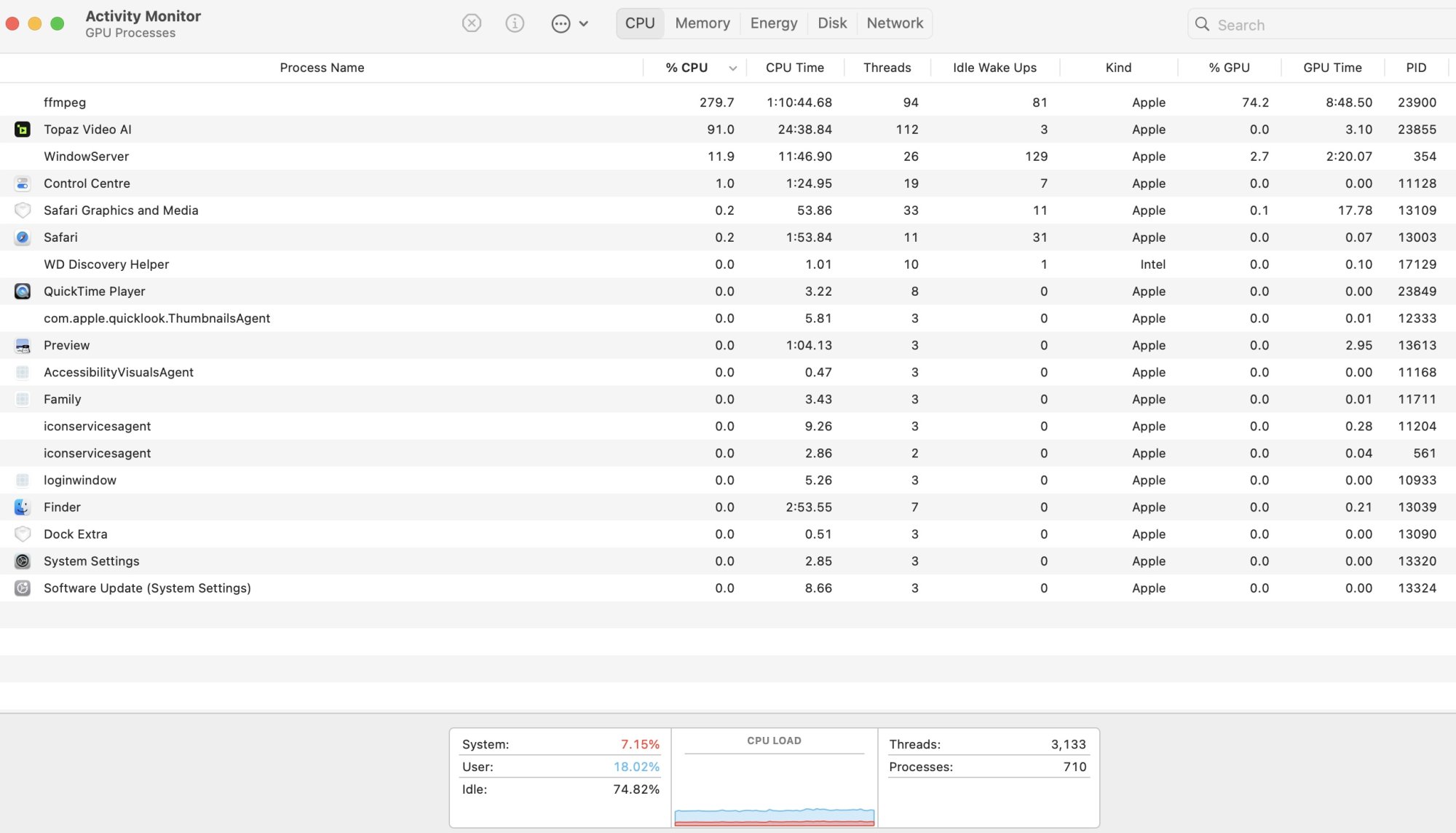Open the Energy tab

pos(773,23)
